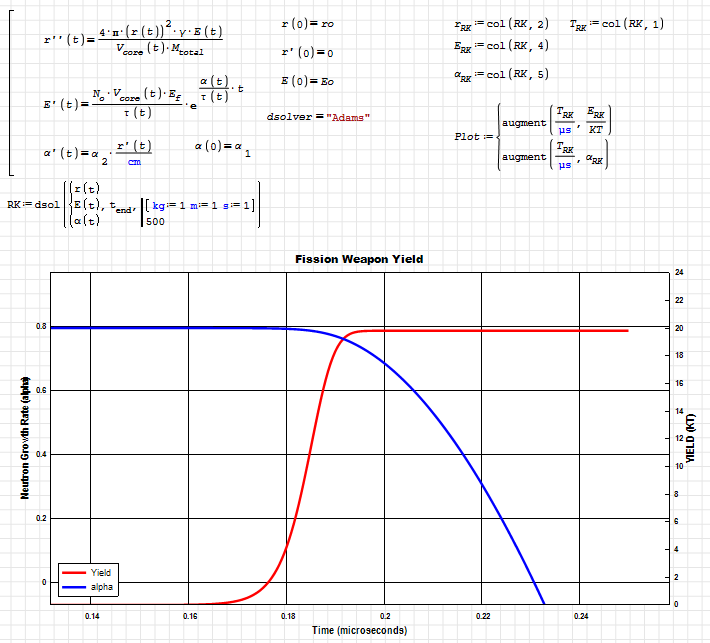Select the E_RK := col(RK, 4) definition
This screenshot has height=643, width=710.
pos(500,46)
